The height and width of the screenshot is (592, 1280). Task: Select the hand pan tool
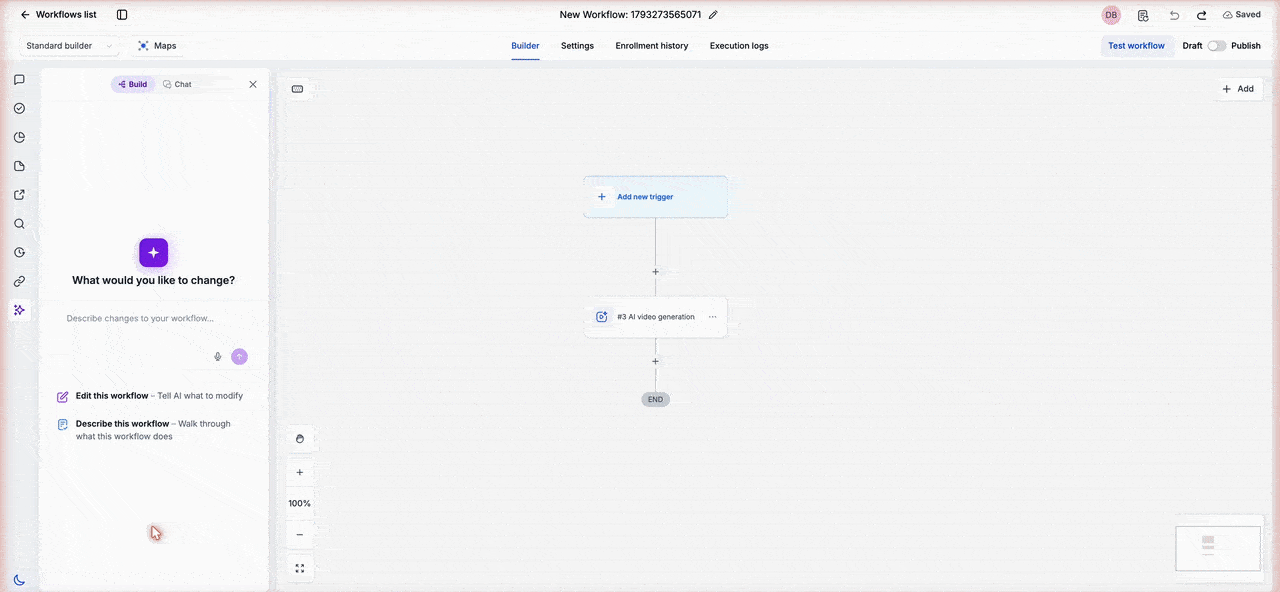(x=300, y=438)
